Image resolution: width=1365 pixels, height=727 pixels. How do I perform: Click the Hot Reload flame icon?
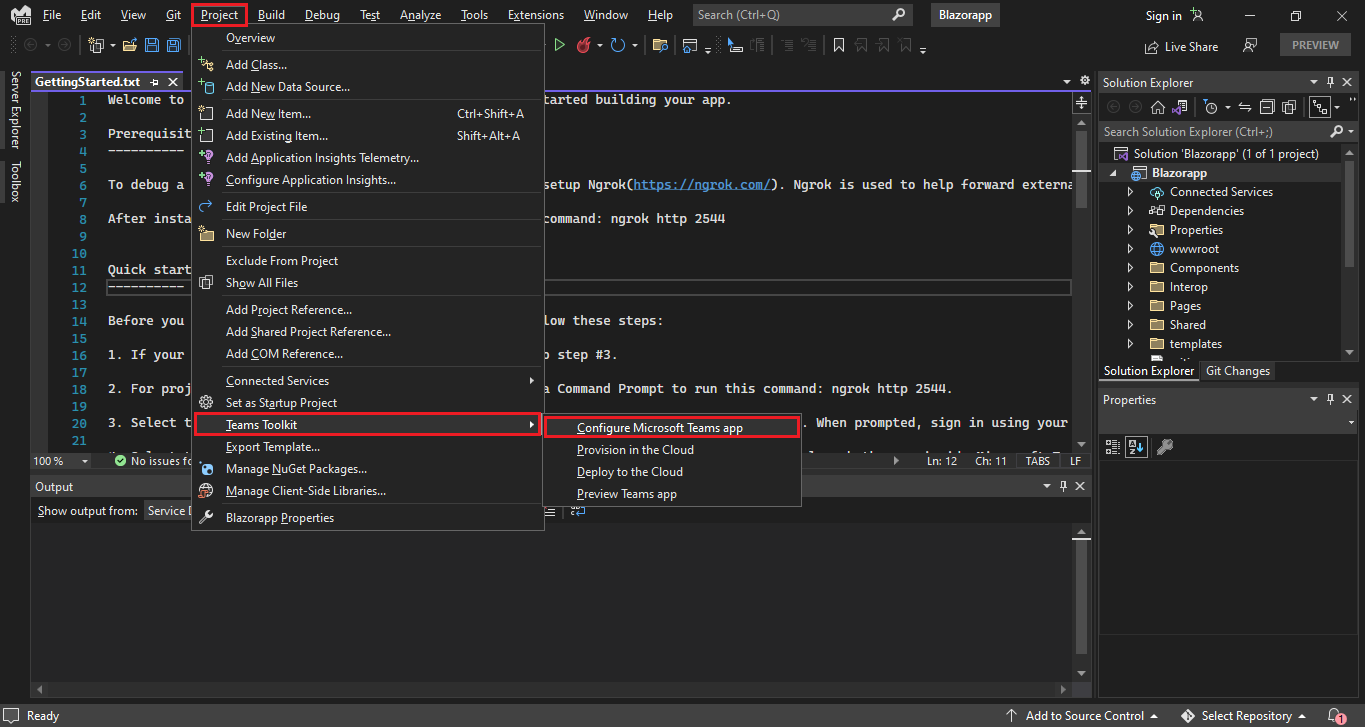(583, 45)
